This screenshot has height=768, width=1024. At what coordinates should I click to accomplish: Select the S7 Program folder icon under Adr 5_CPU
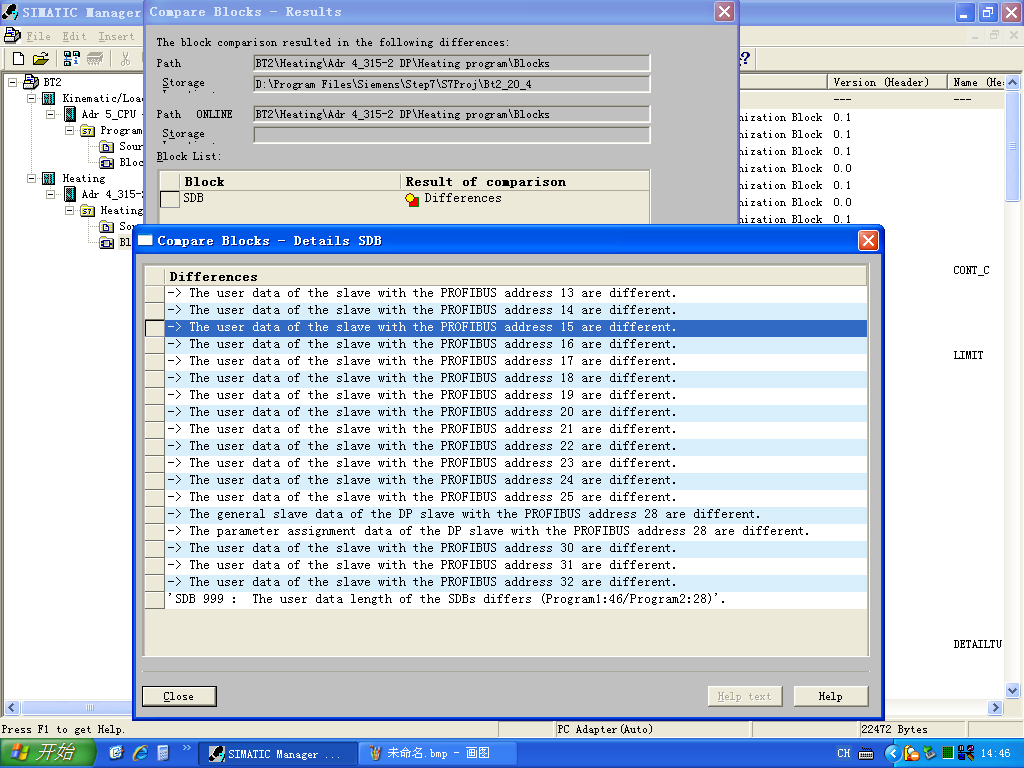[87, 131]
